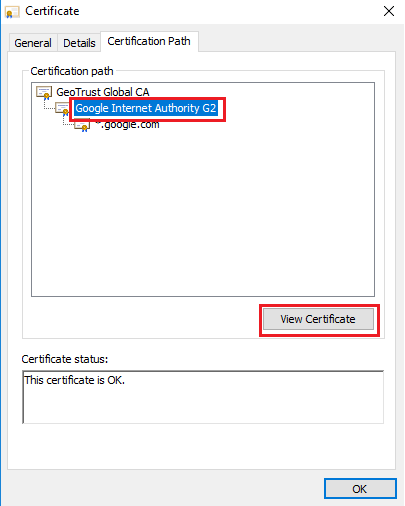Click the certificate icon beside GeoTrust Global CA
405x506 pixels.
[44, 92]
